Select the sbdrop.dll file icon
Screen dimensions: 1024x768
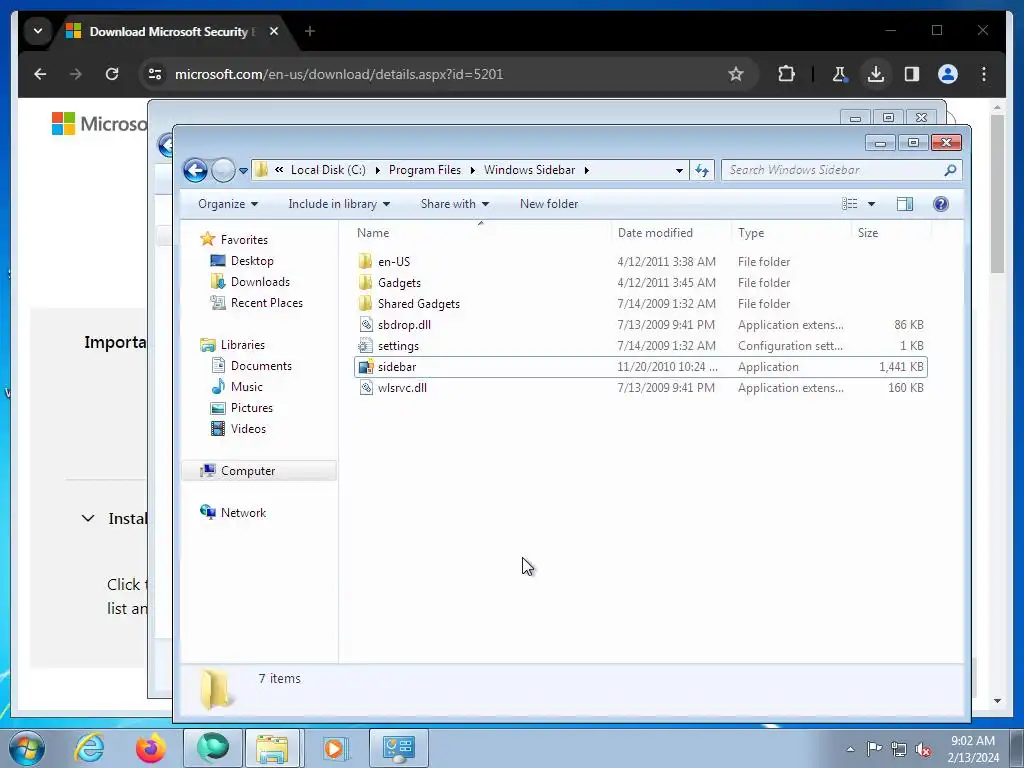click(366, 325)
